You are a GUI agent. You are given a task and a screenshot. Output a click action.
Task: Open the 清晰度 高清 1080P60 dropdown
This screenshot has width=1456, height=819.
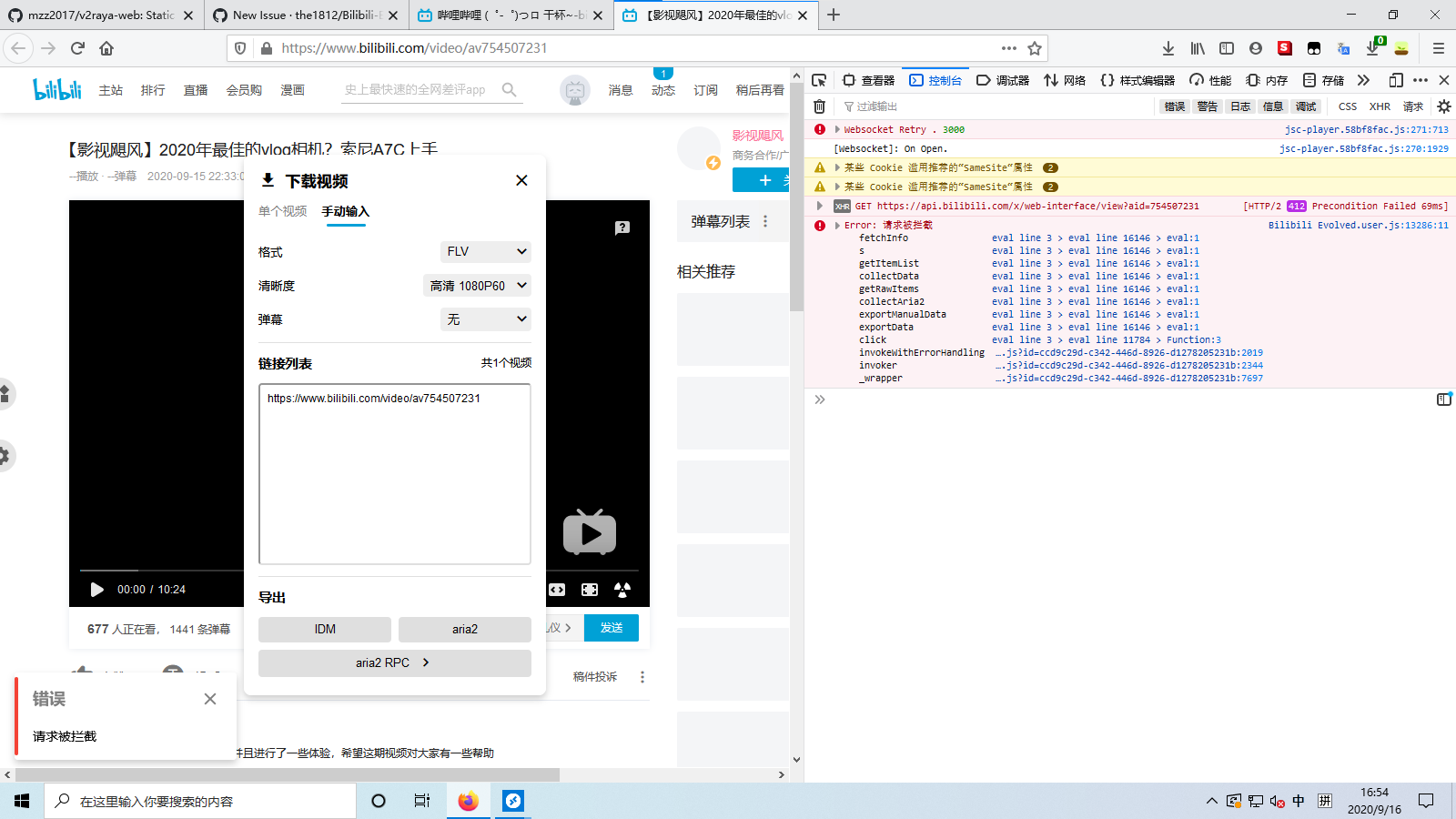[477, 285]
